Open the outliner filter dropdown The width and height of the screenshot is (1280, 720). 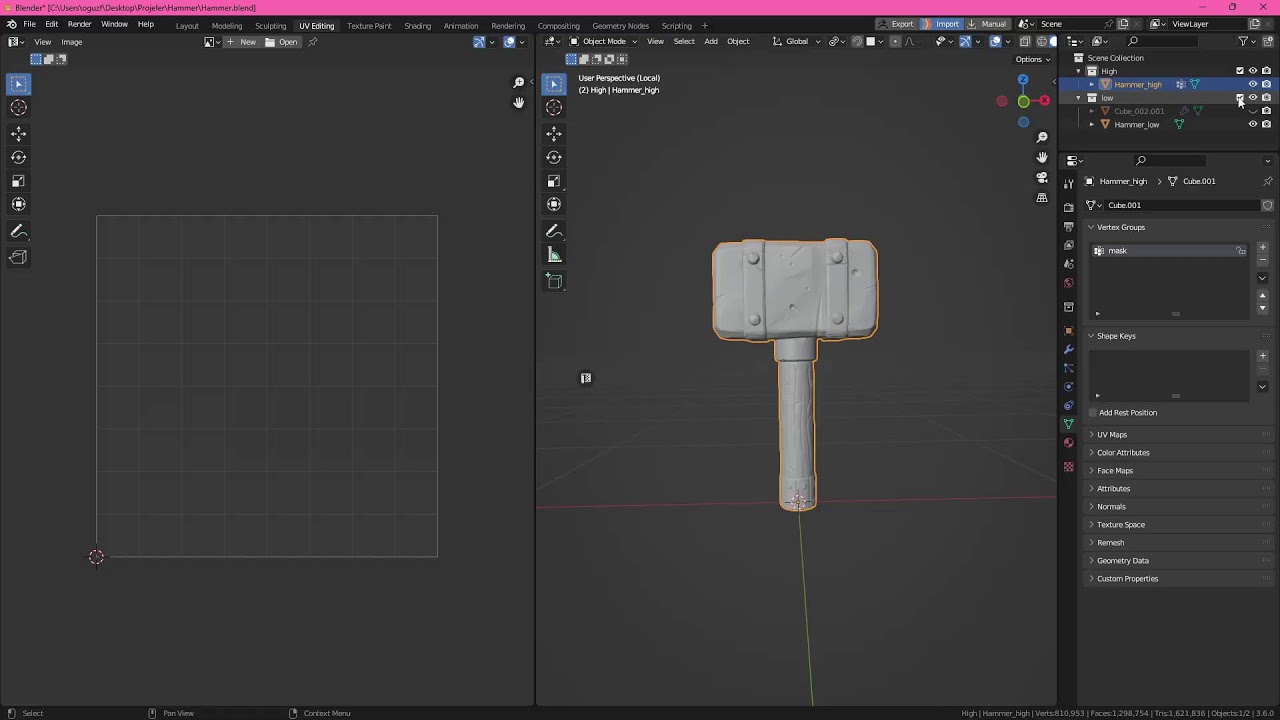pyautogui.click(x=1247, y=41)
